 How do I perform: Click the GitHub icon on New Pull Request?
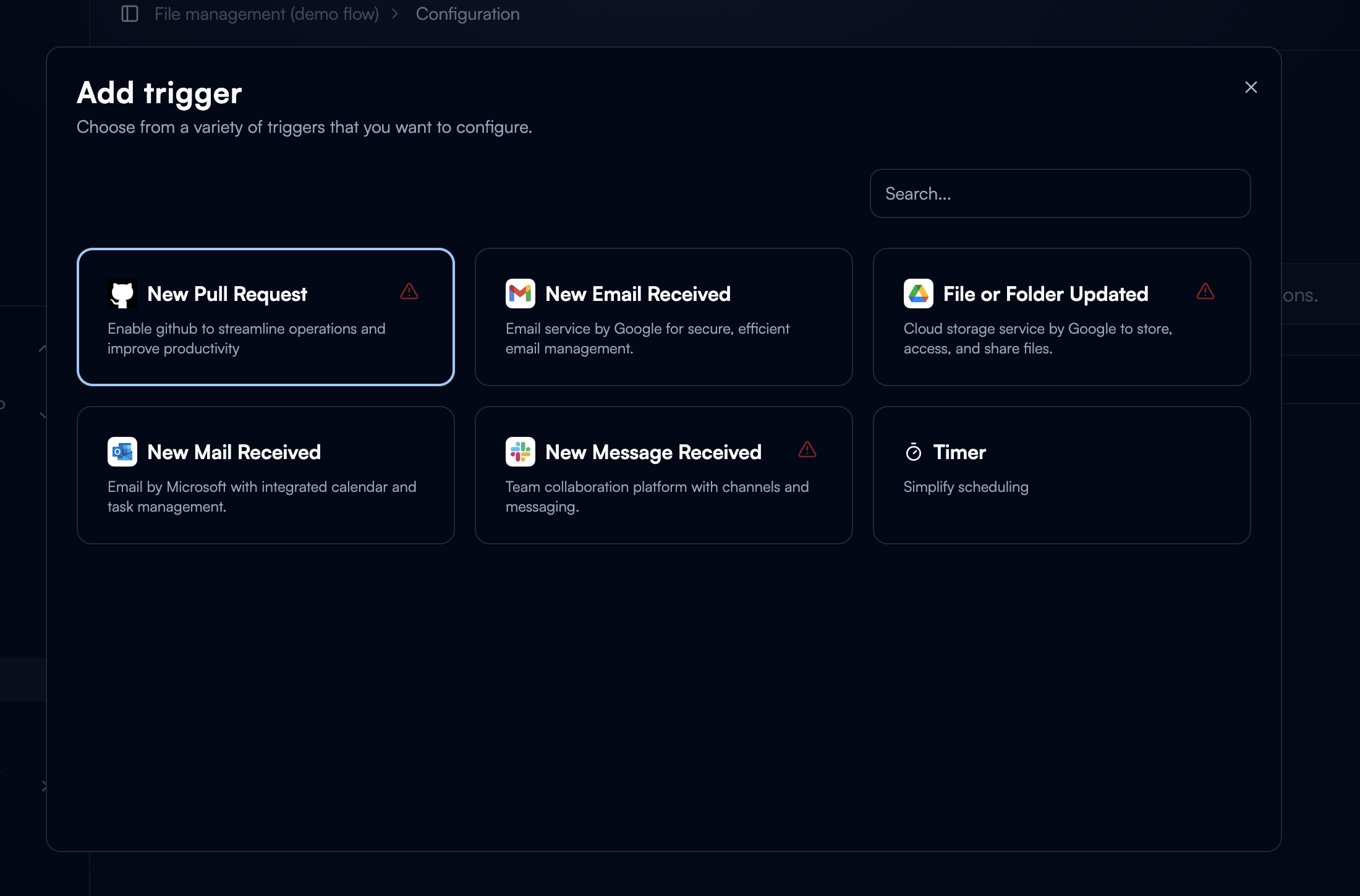click(x=122, y=294)
